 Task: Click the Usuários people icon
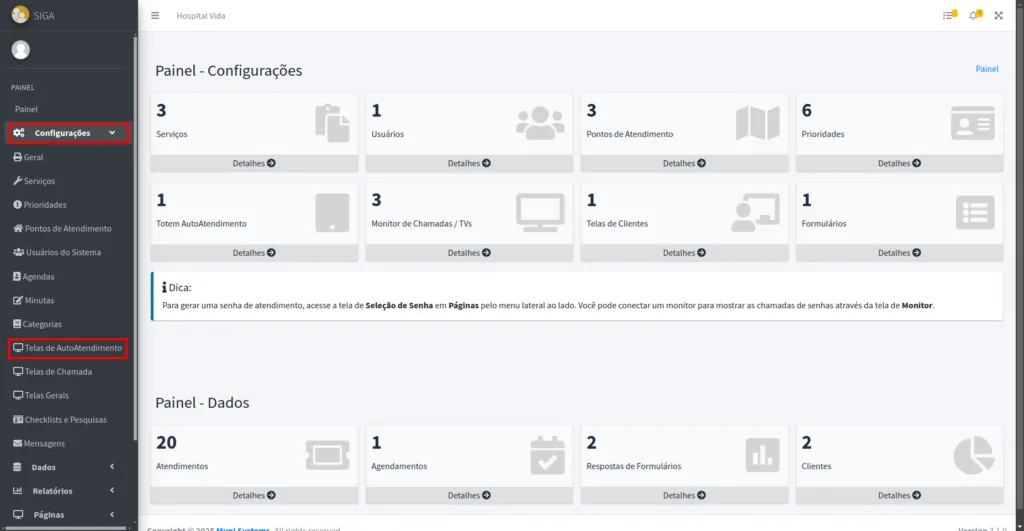(540, 123)
